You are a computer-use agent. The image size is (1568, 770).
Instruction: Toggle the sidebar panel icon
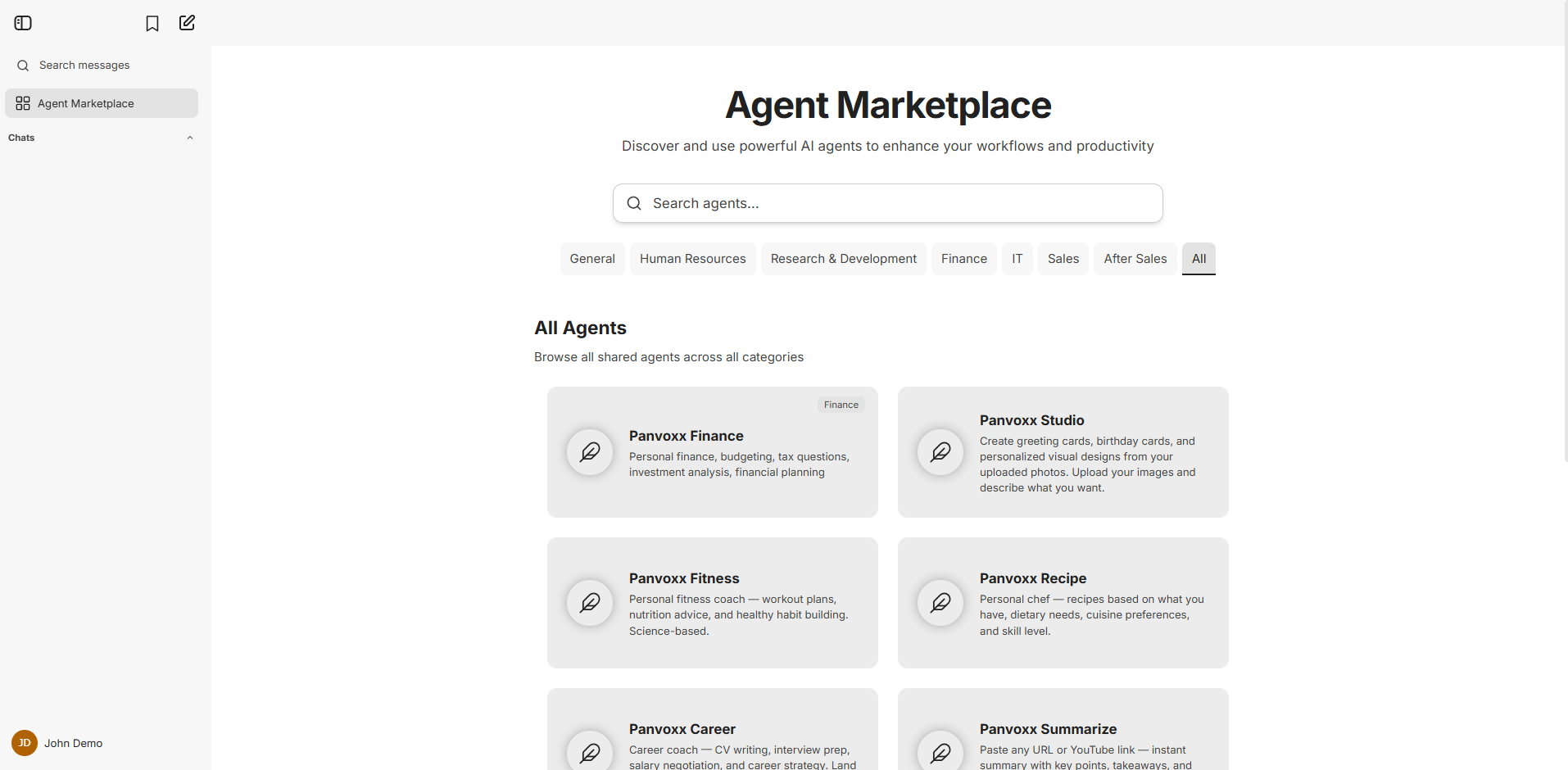point(23,23)
